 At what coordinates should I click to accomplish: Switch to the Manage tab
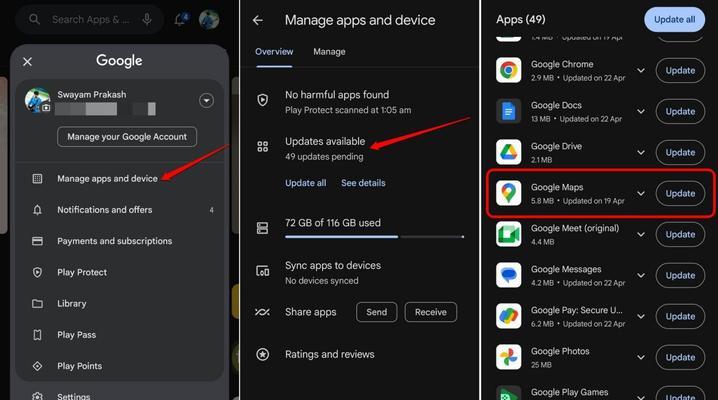tap(329, 52)
